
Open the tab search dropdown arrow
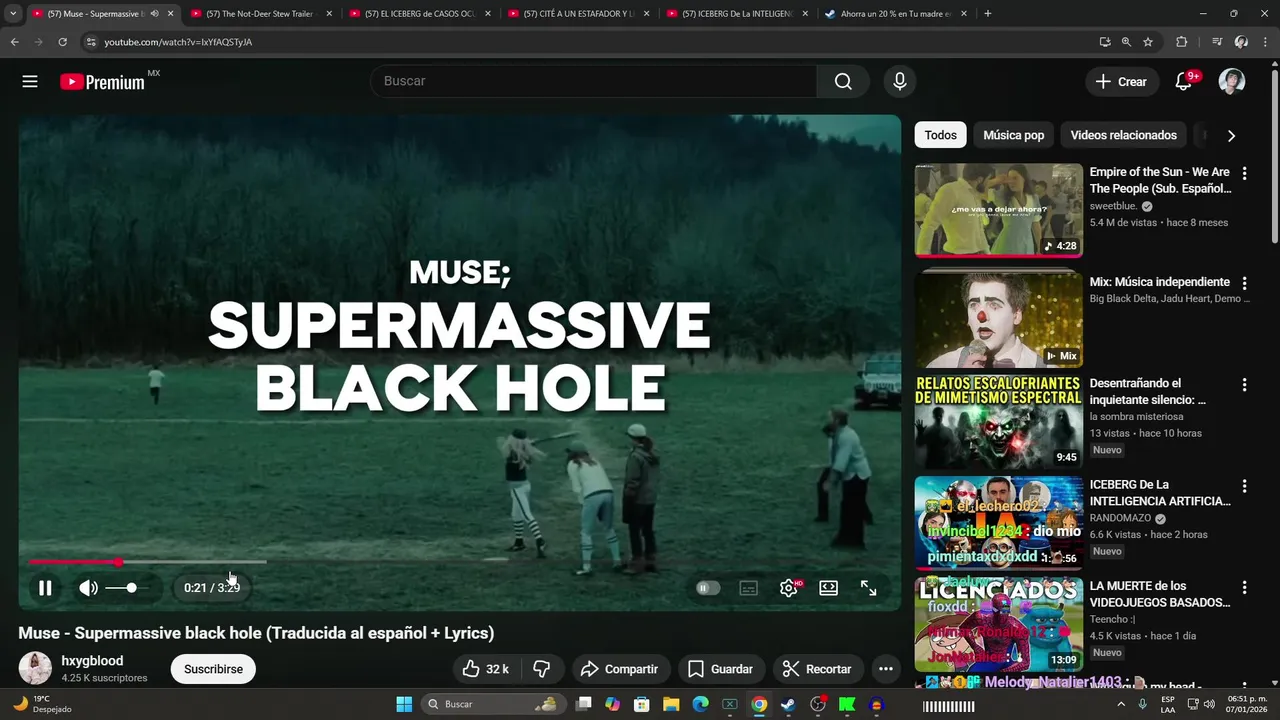(13, 14)
